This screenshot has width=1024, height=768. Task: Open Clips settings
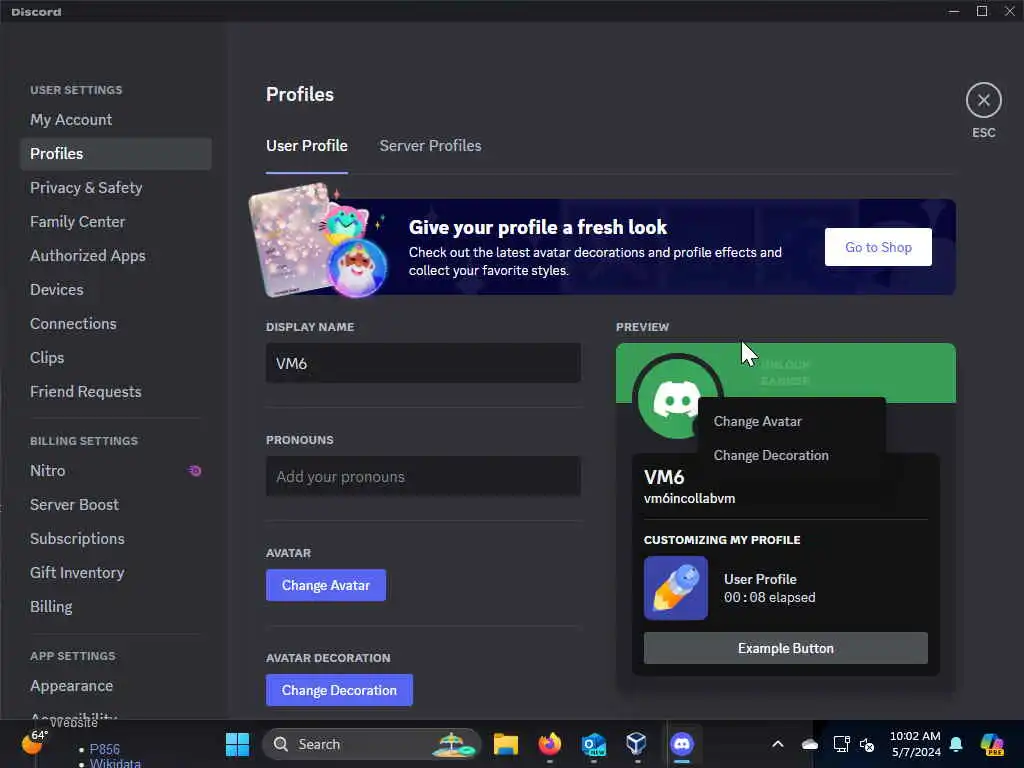(116, 357)
